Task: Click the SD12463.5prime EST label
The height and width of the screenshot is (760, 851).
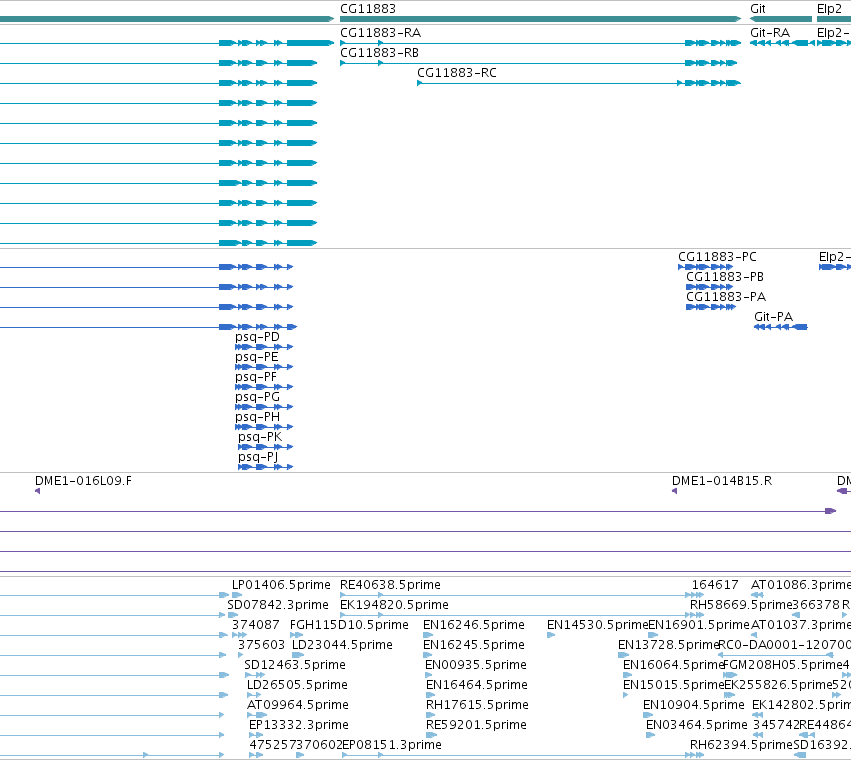Action: tap(295, 665)
